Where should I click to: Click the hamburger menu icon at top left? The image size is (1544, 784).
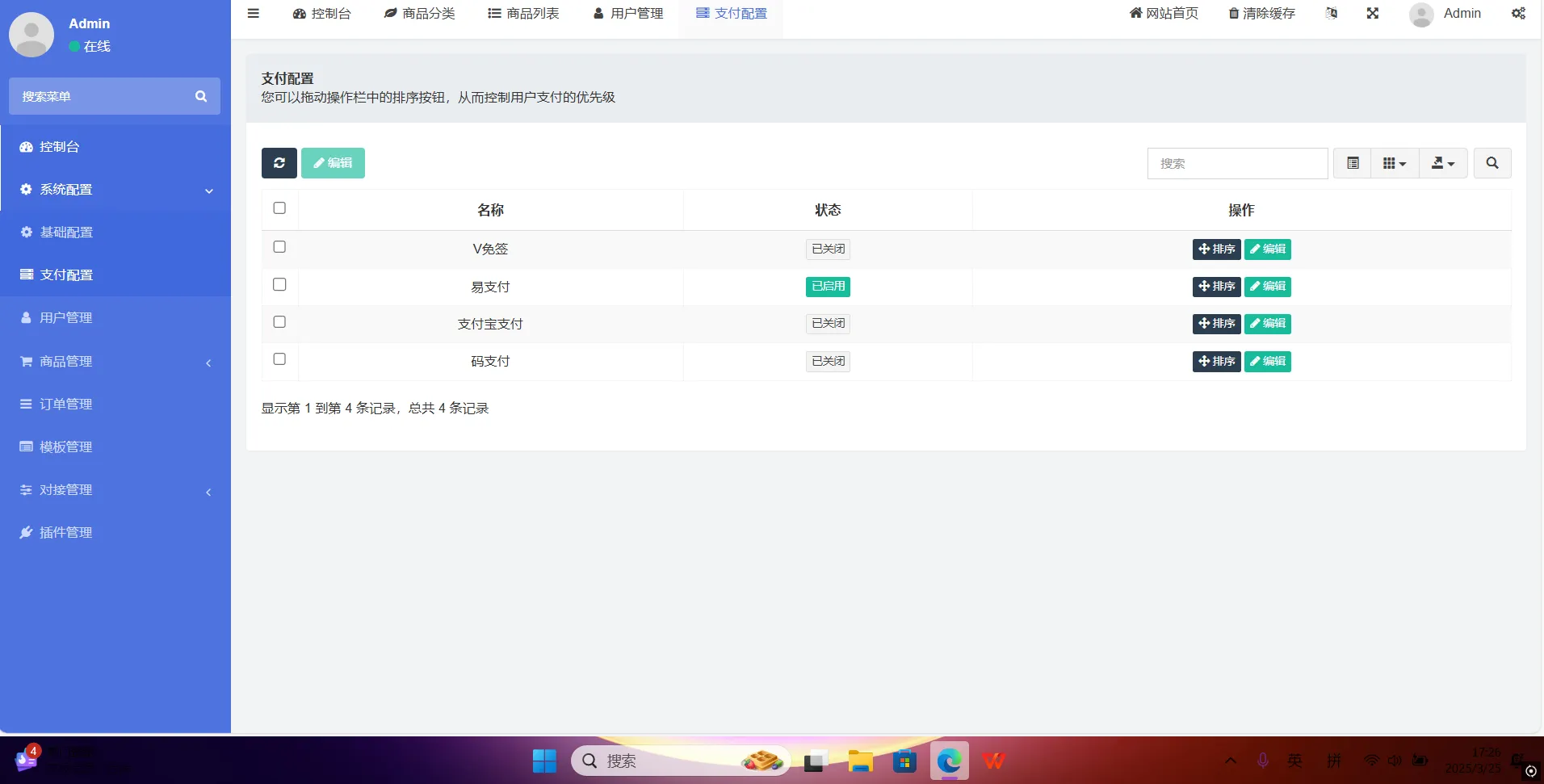coord(254,13)
